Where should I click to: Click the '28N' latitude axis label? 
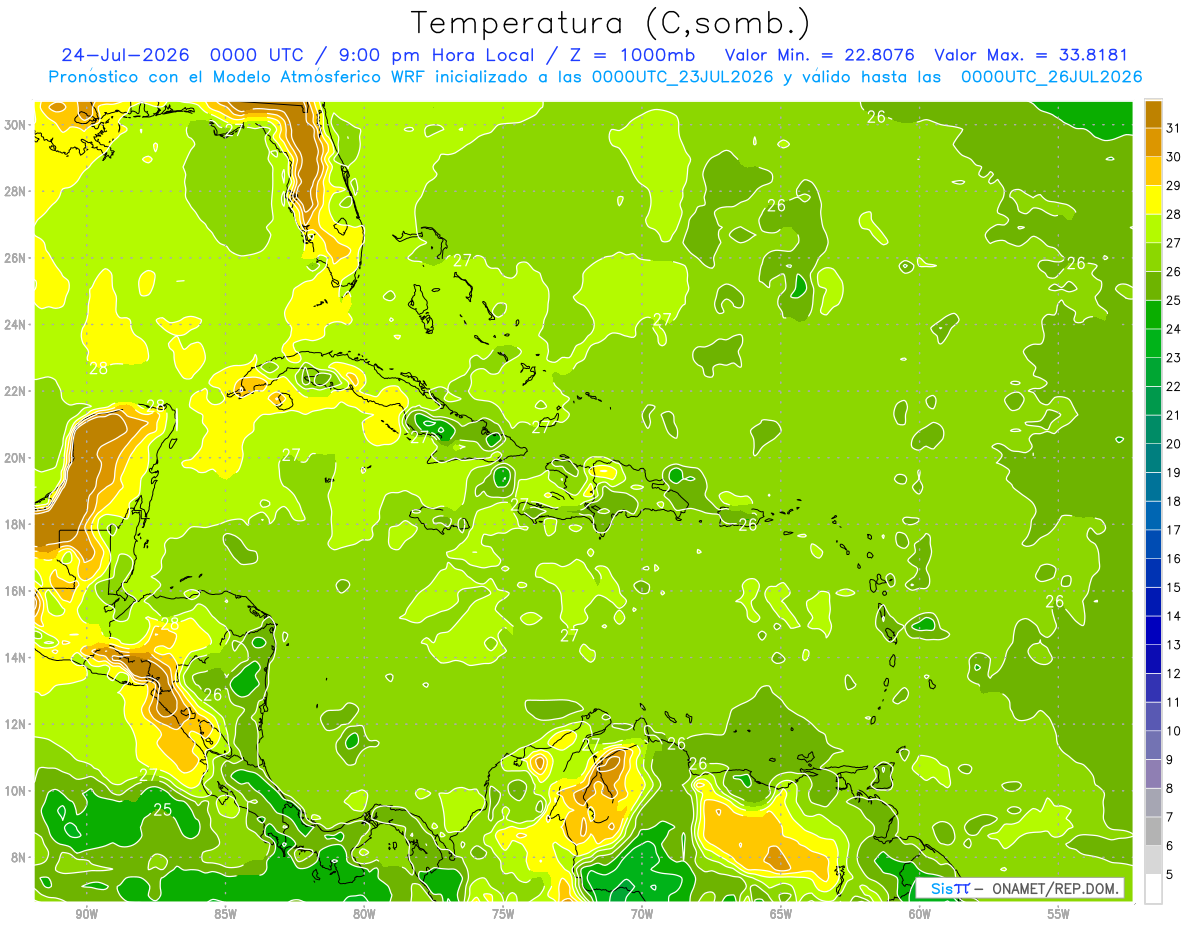pyautogui.click(x=16, y=191)
